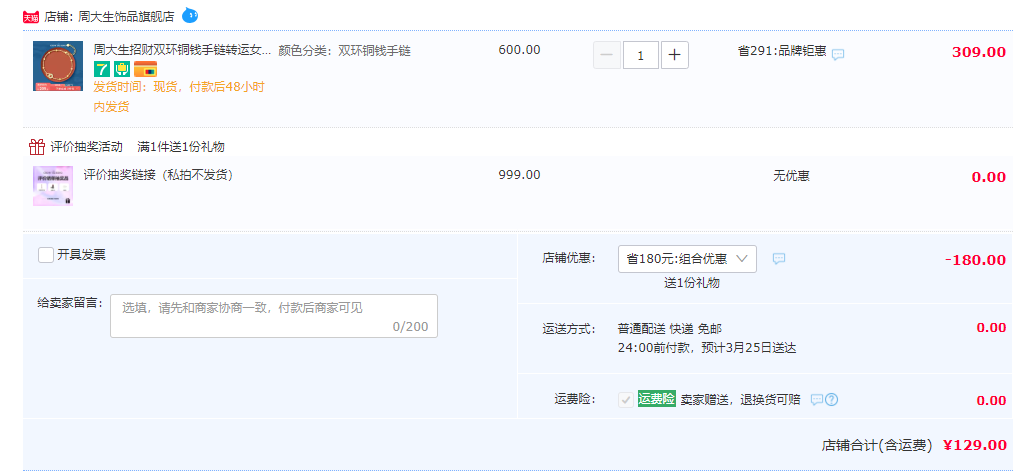This screenshot has height=472, width=1025.
Task: Click the 卖家赠送,退换货可赔 text
Action: click(741, 399)
